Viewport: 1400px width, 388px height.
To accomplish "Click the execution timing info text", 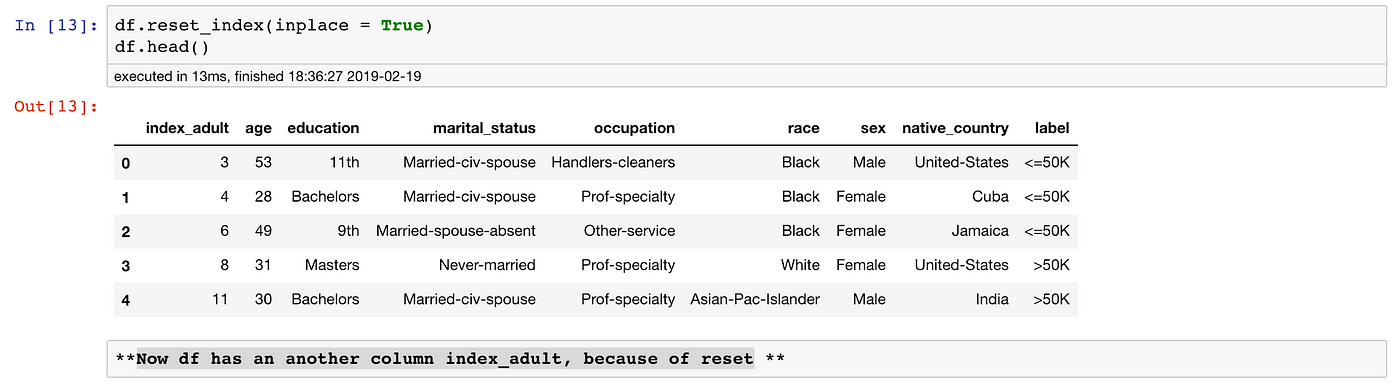I will (274, 76).
